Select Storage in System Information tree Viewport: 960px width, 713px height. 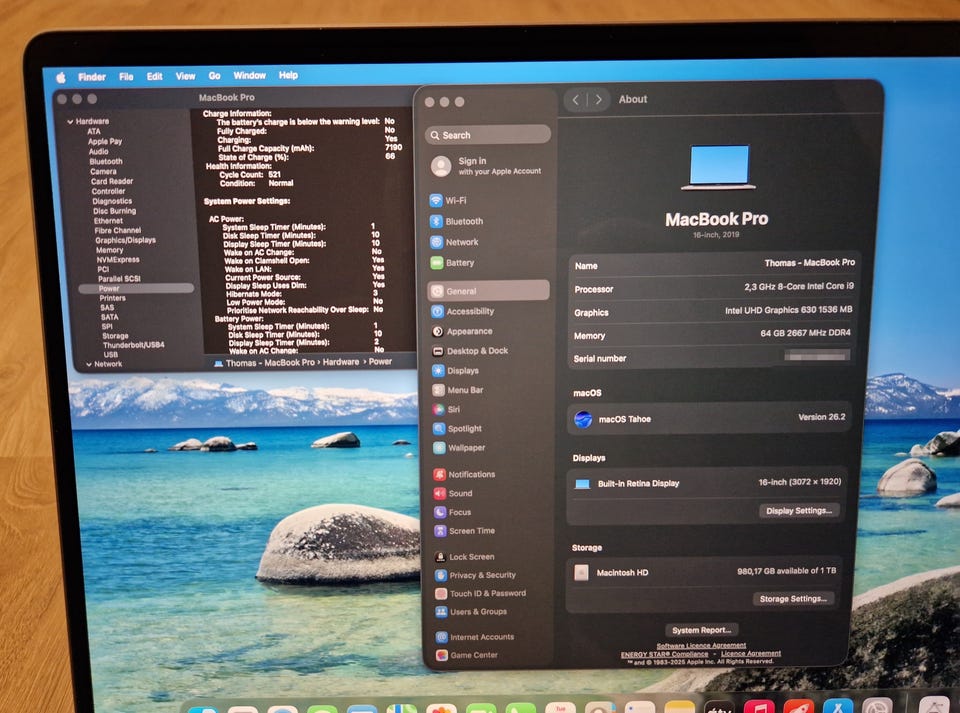tap(115, 336)
